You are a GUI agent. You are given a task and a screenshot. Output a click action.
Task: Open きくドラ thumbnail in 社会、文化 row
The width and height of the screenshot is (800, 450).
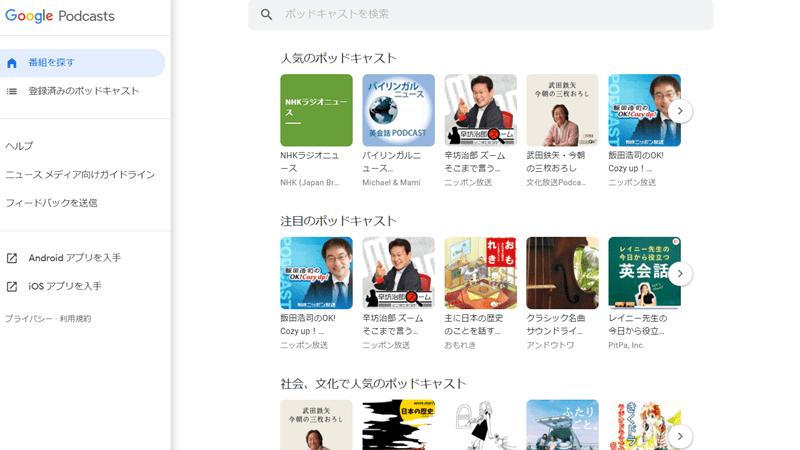pos(644,425)
